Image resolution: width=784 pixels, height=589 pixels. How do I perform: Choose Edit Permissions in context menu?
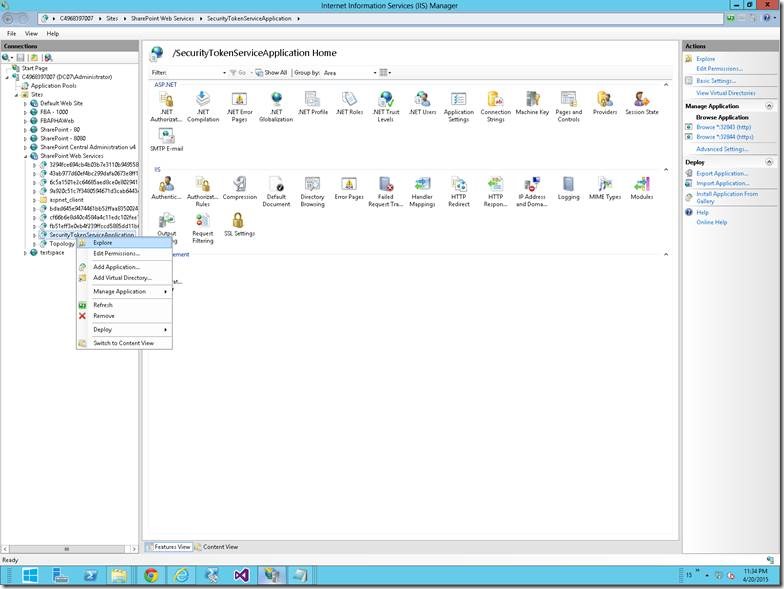(x=124, y=254)
